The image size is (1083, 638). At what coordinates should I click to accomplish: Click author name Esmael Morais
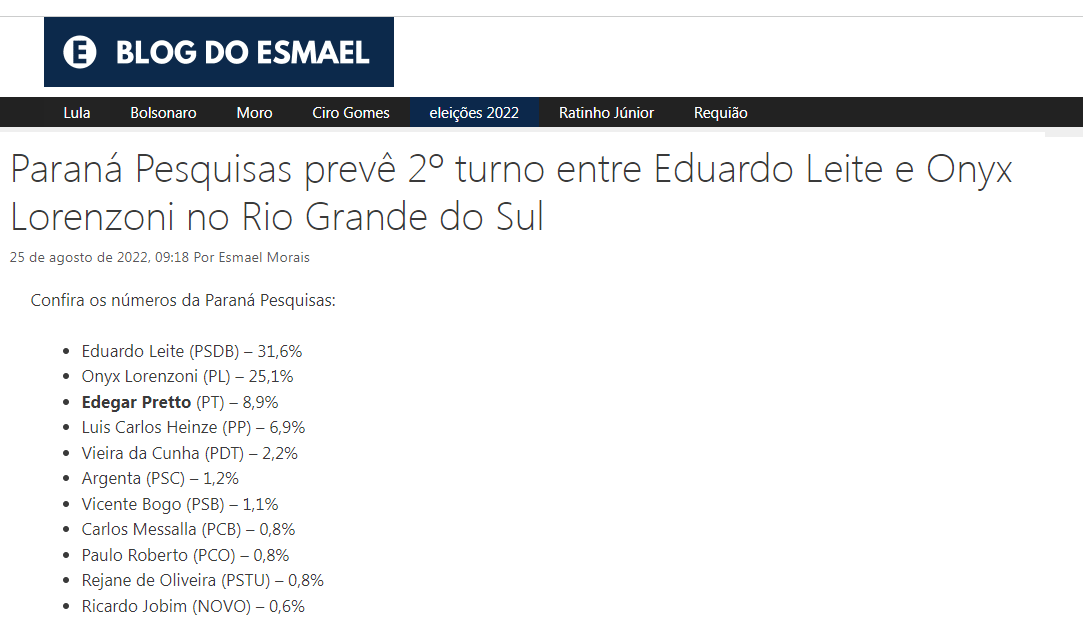(264, 258)
